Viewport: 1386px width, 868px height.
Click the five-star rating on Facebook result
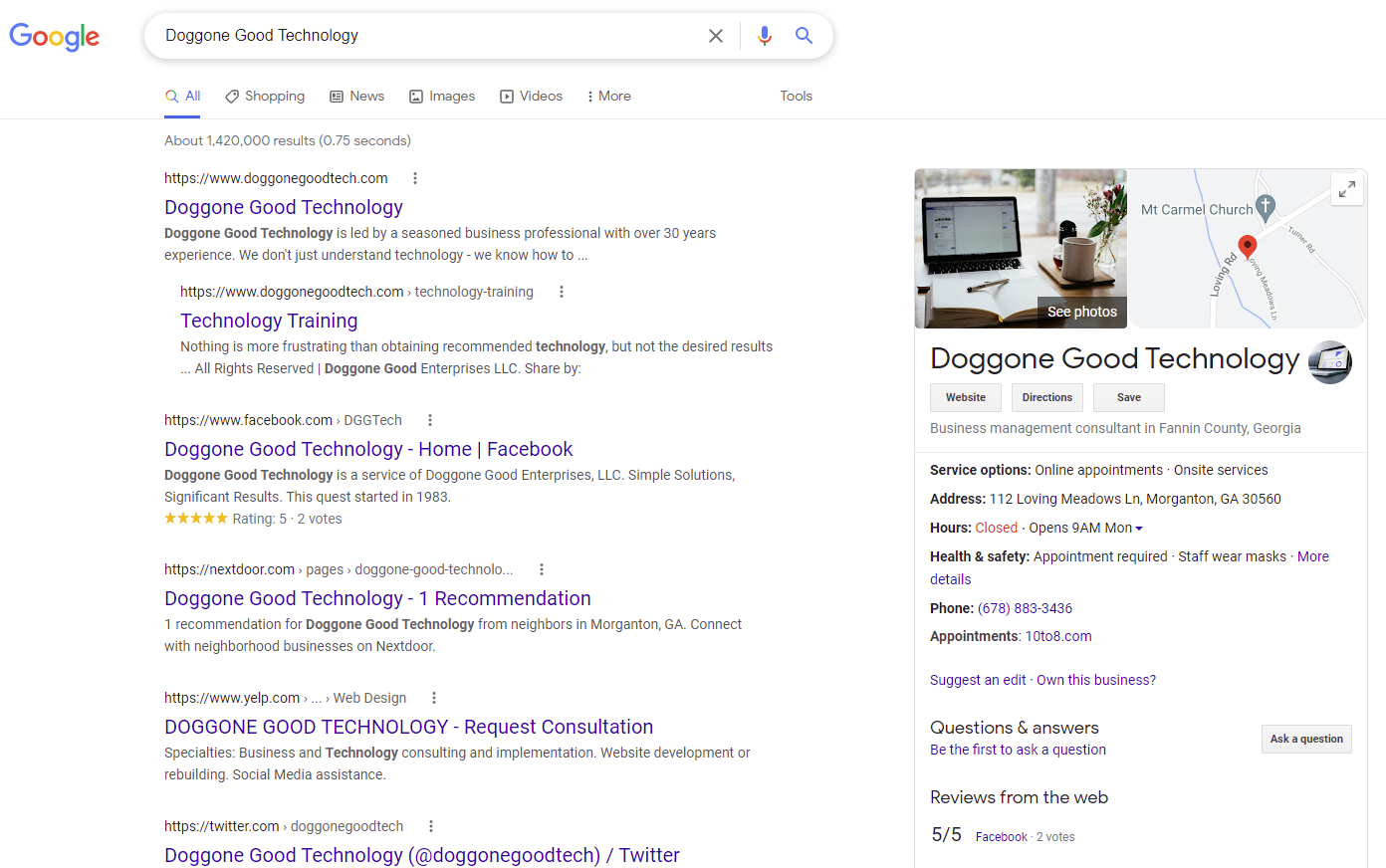tap(196, 519)
